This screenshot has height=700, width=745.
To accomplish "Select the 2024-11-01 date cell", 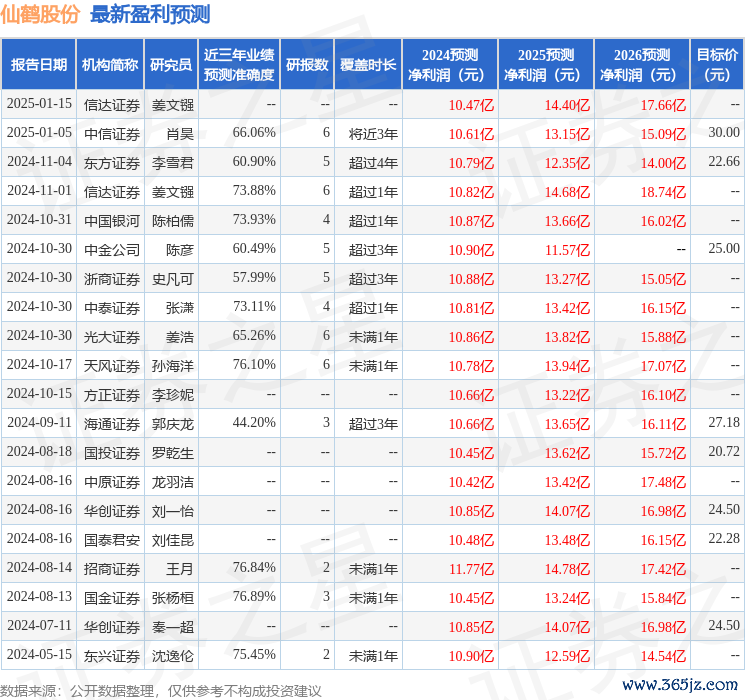I will pyautogui.click(x=39, y=191).
